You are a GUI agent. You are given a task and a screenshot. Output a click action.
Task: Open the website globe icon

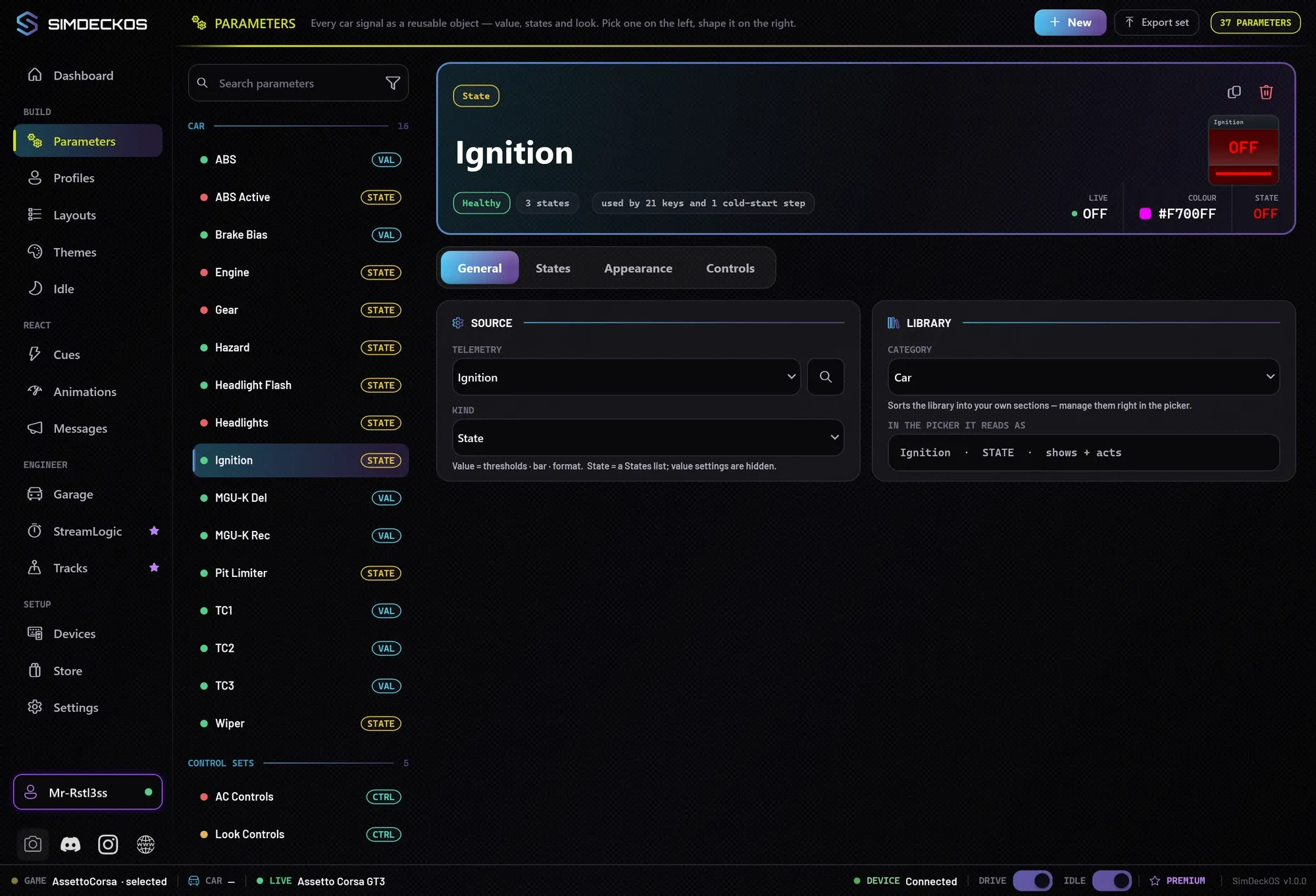[x=145, y=844]
